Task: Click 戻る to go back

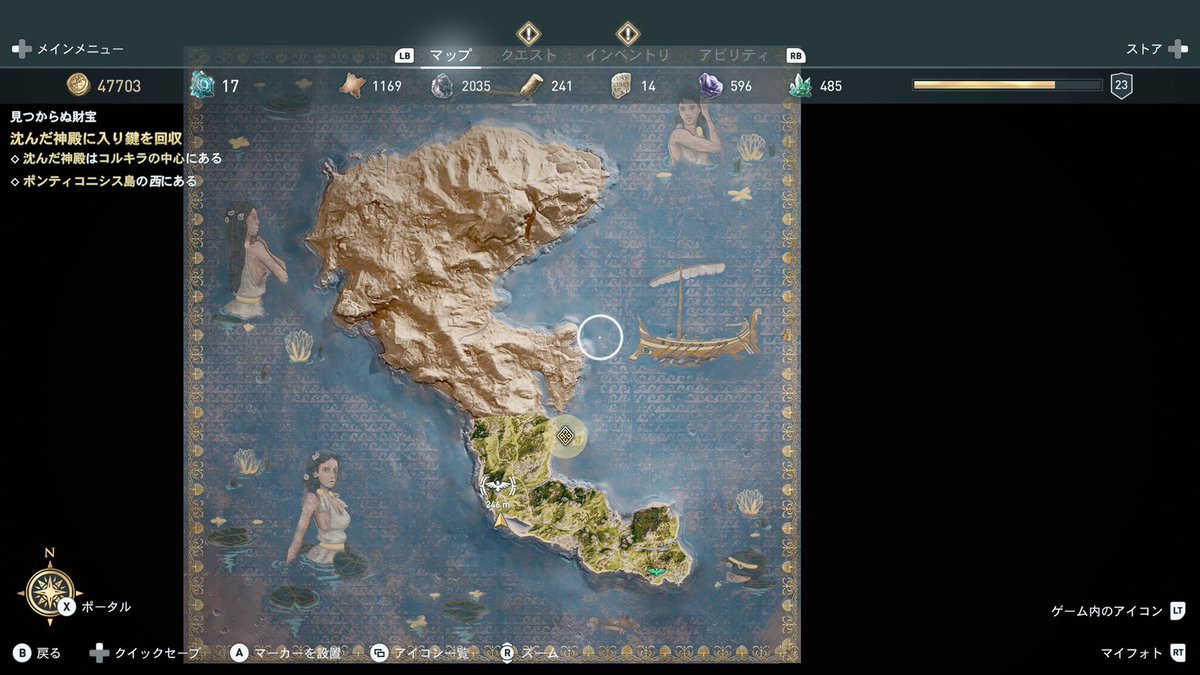Action: (49, 653)
